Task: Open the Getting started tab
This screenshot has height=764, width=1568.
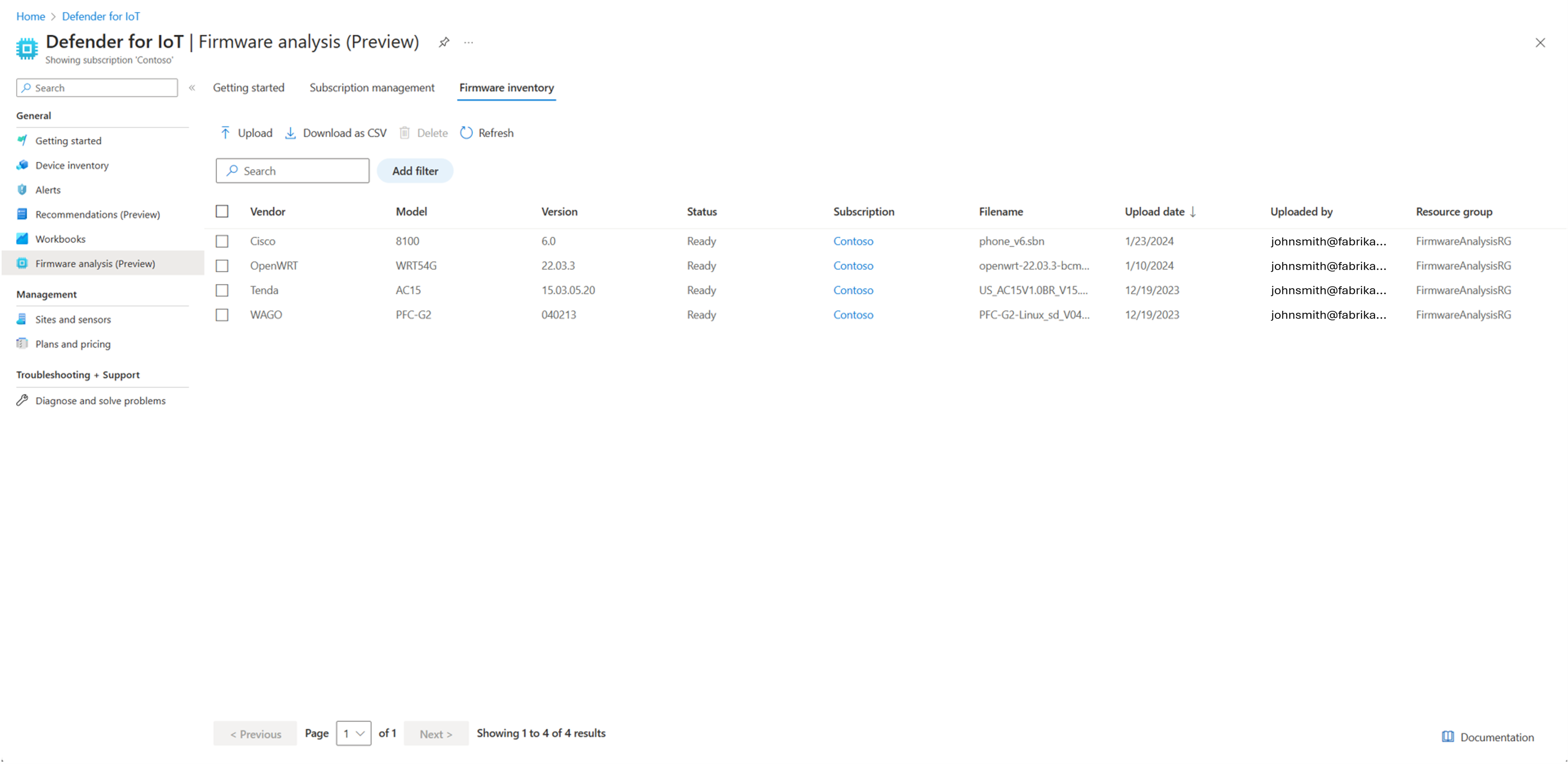Action: [248, 88]
